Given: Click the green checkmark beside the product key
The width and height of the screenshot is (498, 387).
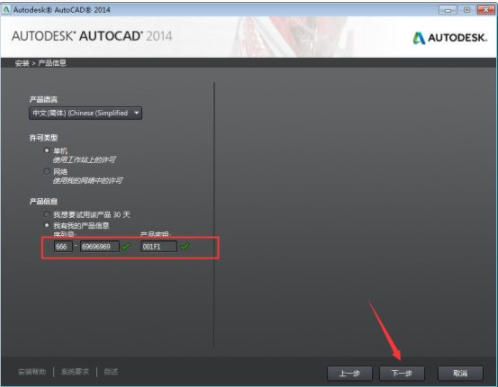Looking at the screenshot, I should tap(184, 246).
